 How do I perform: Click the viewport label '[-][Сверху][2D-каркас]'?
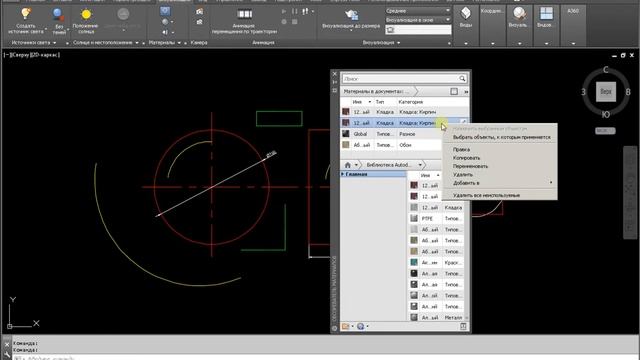[x=32, y=55]
